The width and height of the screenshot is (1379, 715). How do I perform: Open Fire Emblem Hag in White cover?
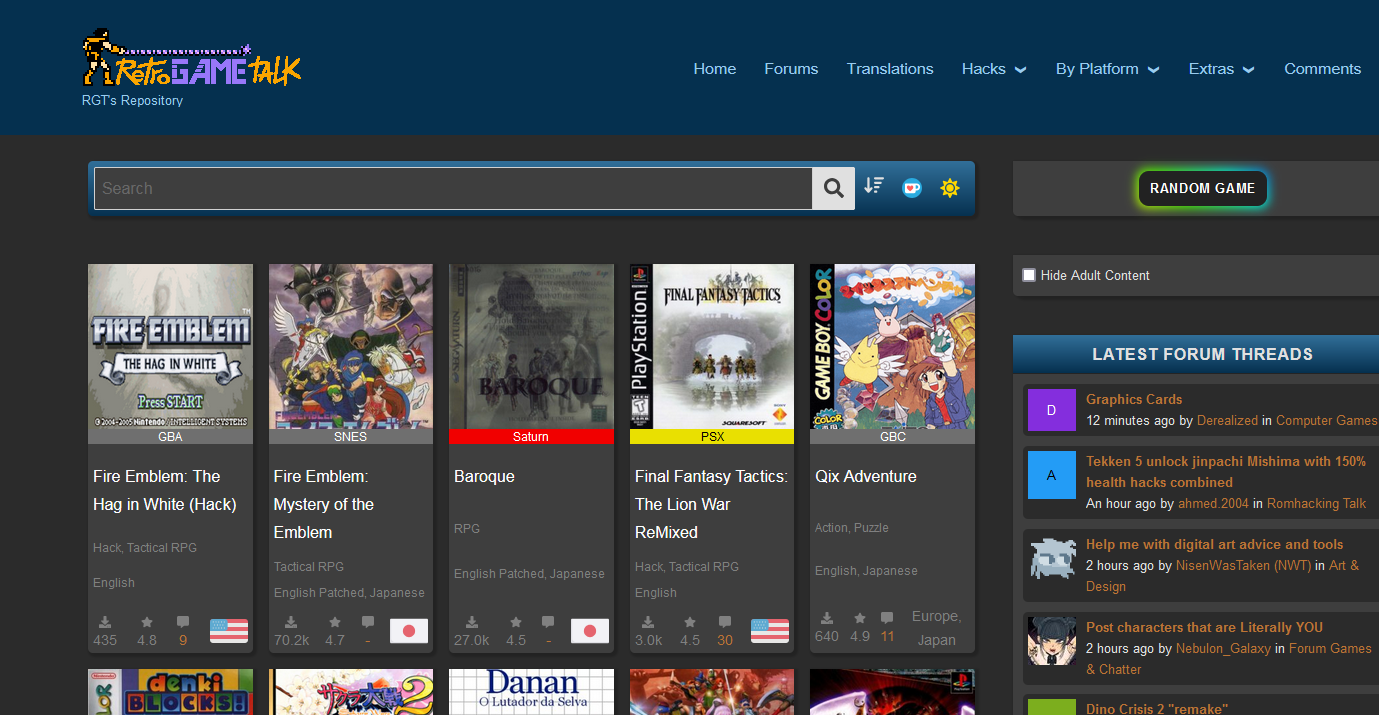tap(170, 347)
